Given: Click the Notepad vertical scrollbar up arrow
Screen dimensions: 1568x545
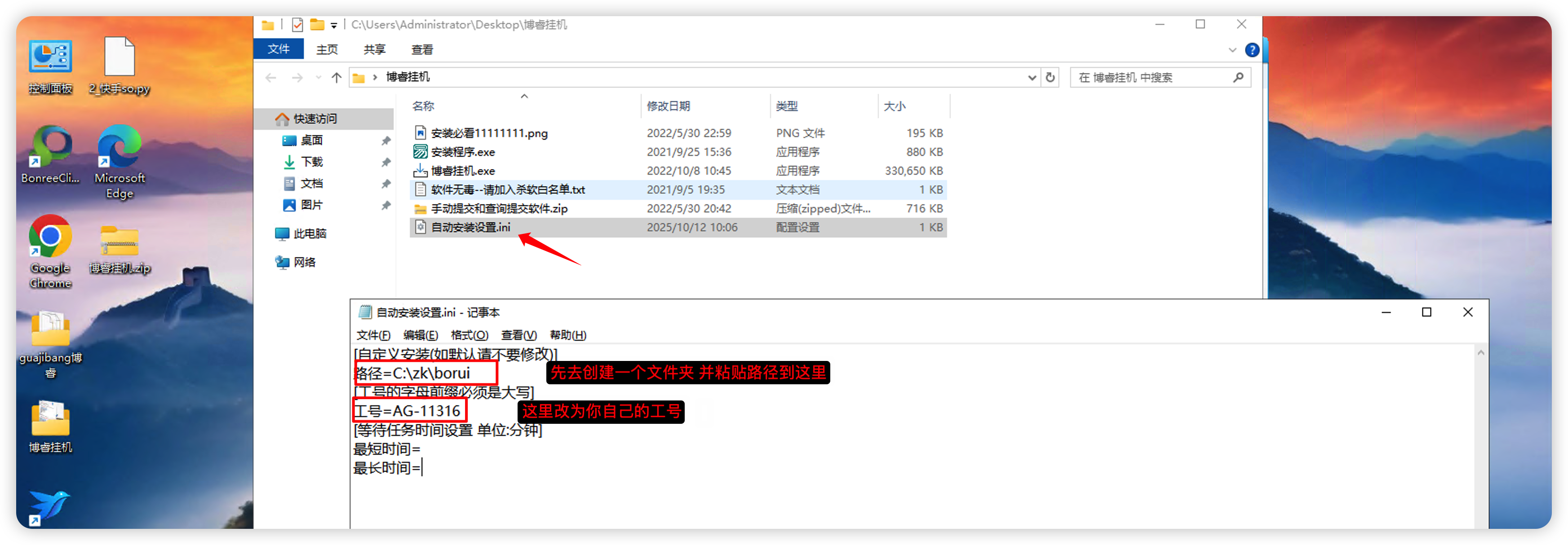Looking at the screenshot, I should [x=1480, y=353].
